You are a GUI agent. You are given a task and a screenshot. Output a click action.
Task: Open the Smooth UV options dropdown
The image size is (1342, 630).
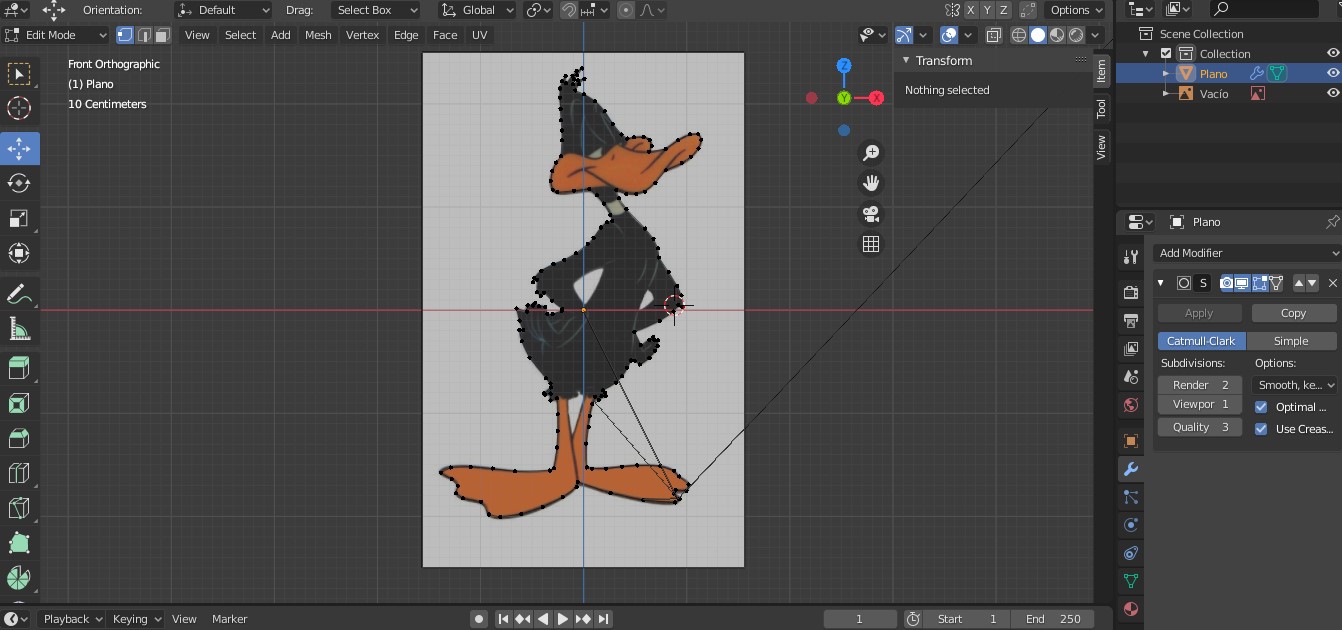1296,385
